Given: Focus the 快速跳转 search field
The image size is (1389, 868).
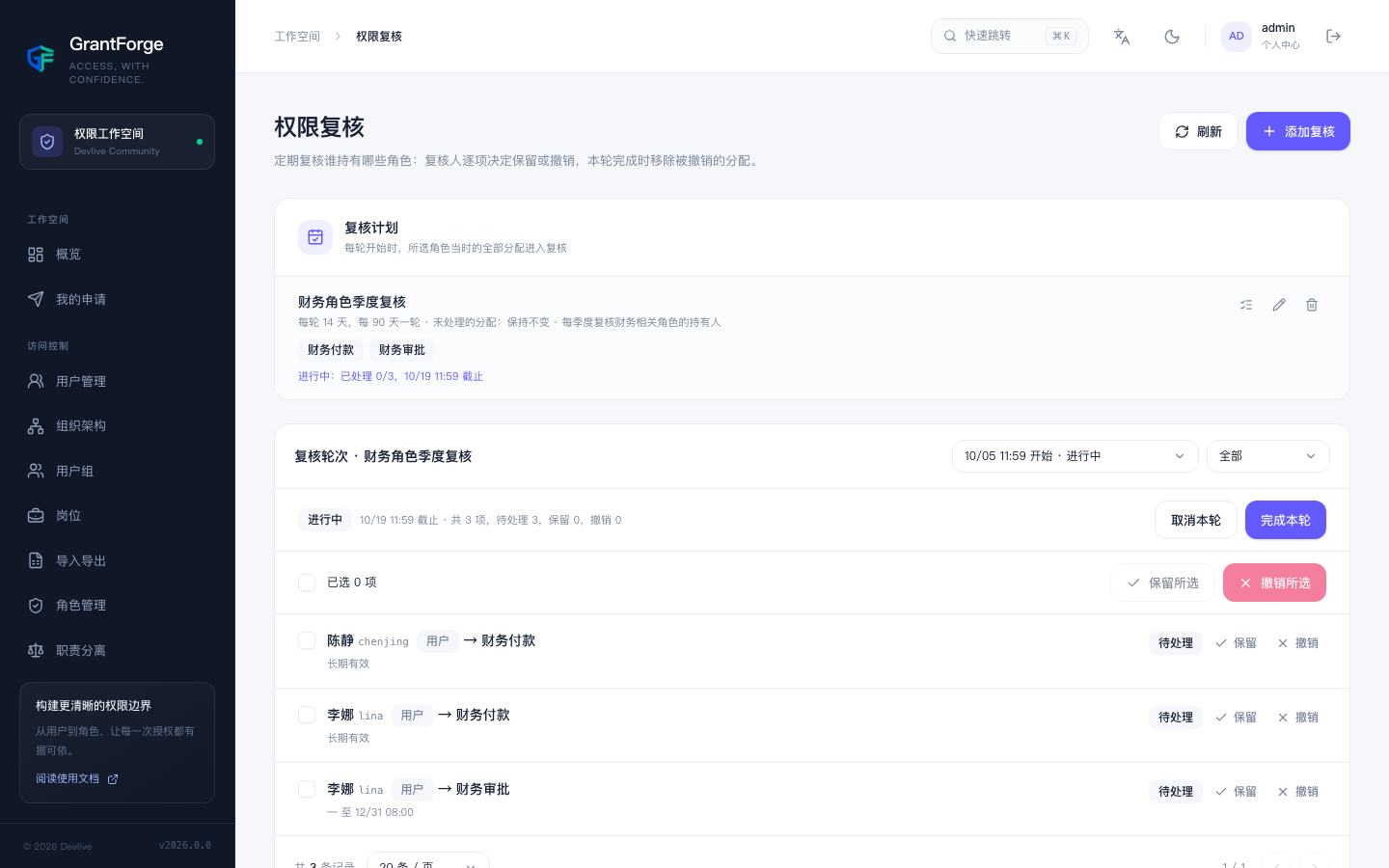Looking at the screenshot, I should (x=1009, y=37).
